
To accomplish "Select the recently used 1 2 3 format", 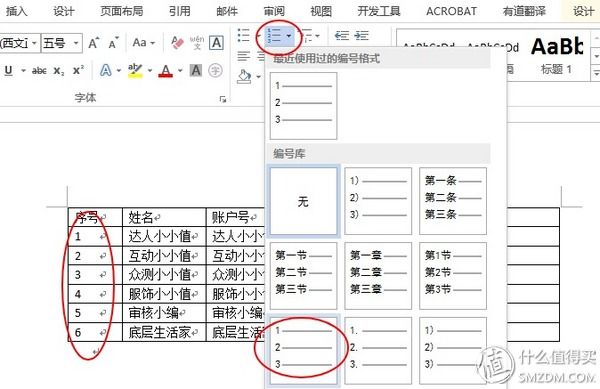I will coord(303,106).
